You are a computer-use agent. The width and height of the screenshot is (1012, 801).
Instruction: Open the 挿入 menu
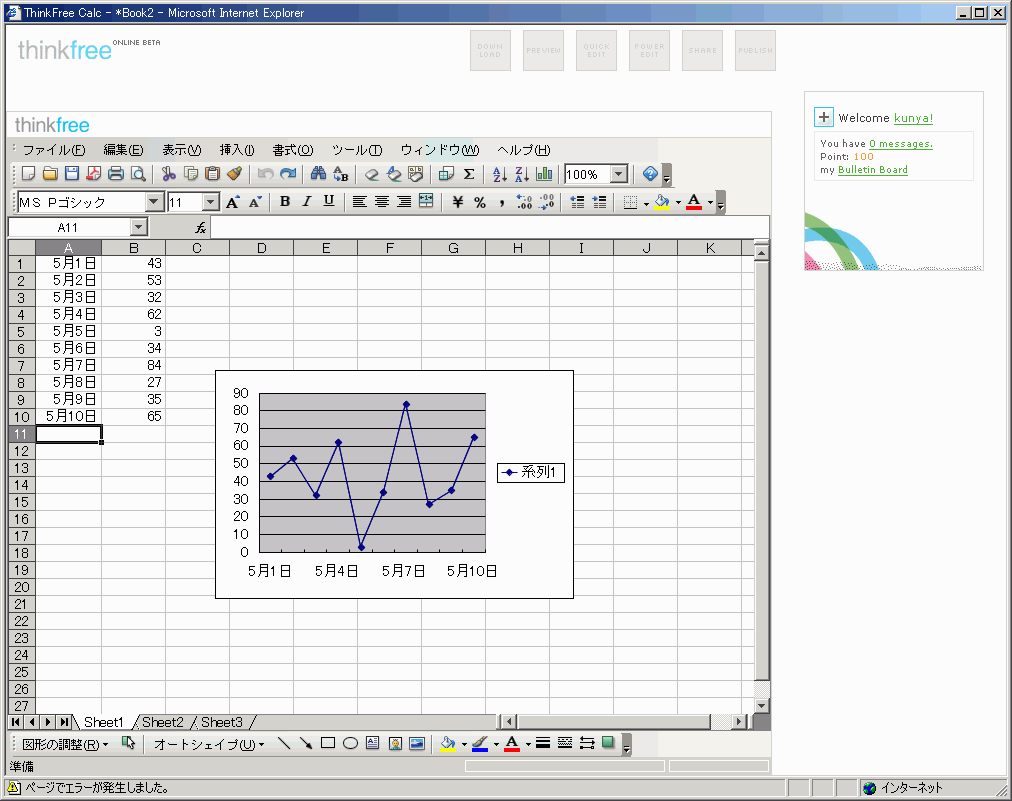(237, 150)
